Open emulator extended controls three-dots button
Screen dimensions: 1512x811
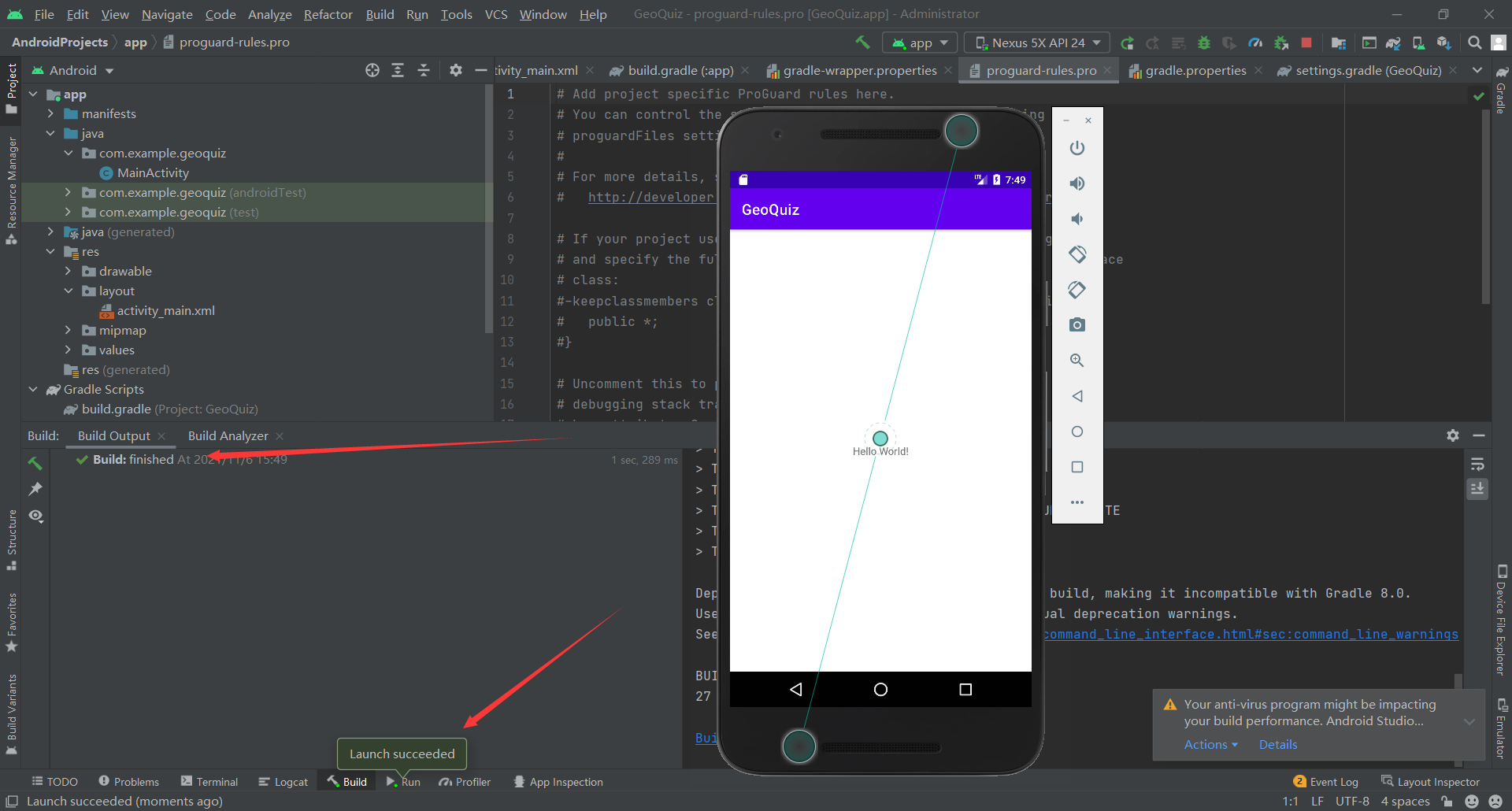pyautogui.click(x=1077, y=502)
